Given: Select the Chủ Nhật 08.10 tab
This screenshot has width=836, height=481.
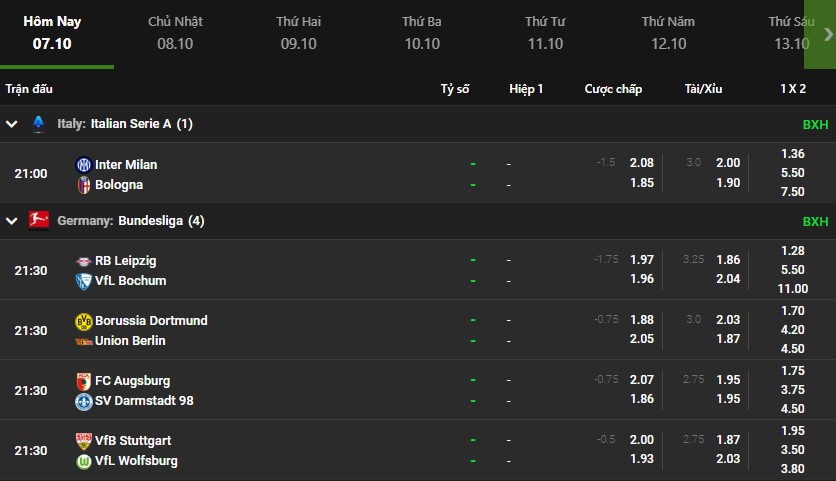Looking at the screenshot, I should pyautogui.click(x=175, y=32).
